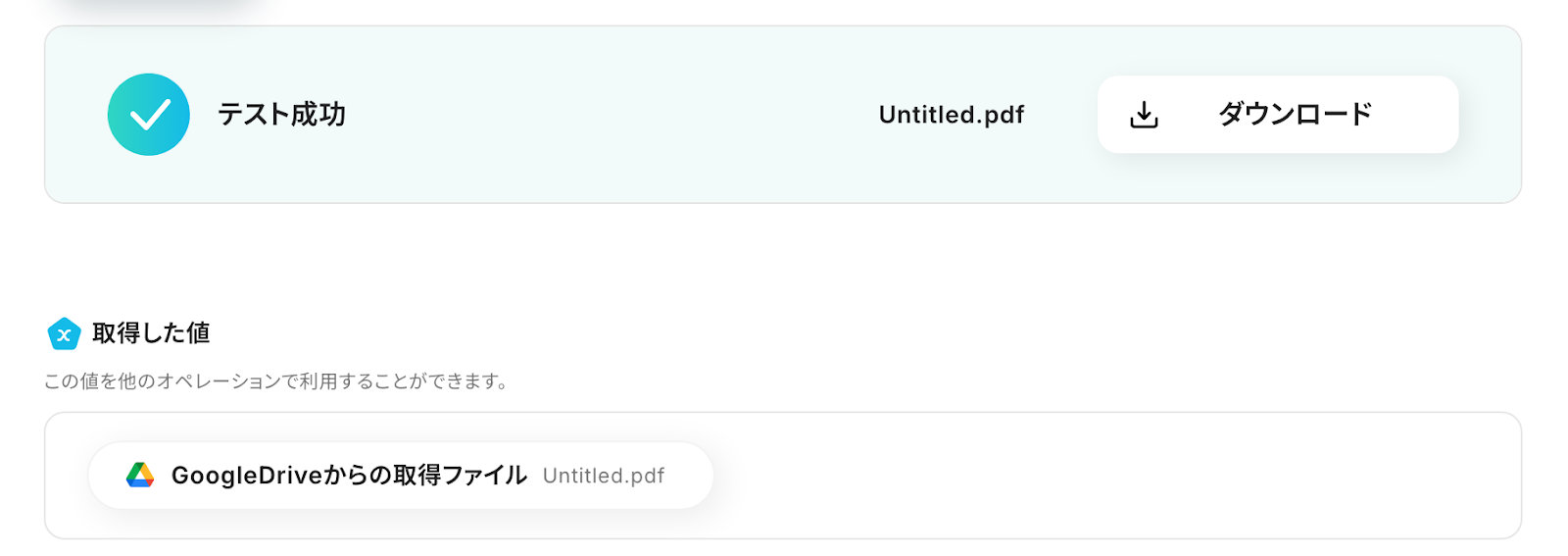
Task: Click the Google Drive logo icon
Action: pos(140,476)
